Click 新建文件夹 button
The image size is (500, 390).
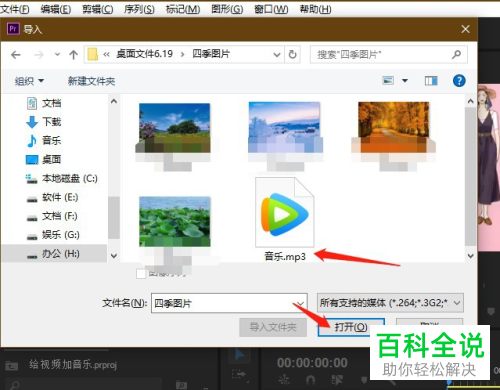(91, 81)
